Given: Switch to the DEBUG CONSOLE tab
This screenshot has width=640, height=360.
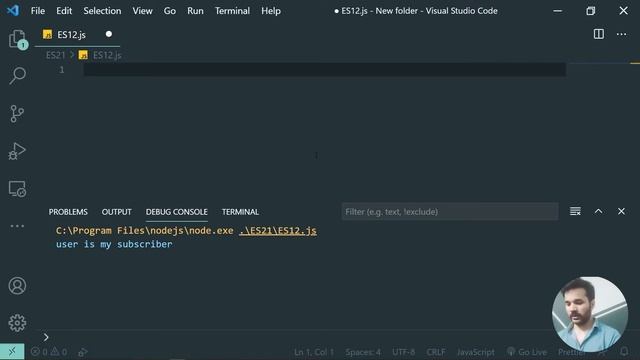Looking at the screenshot, I should pos(177,212).
